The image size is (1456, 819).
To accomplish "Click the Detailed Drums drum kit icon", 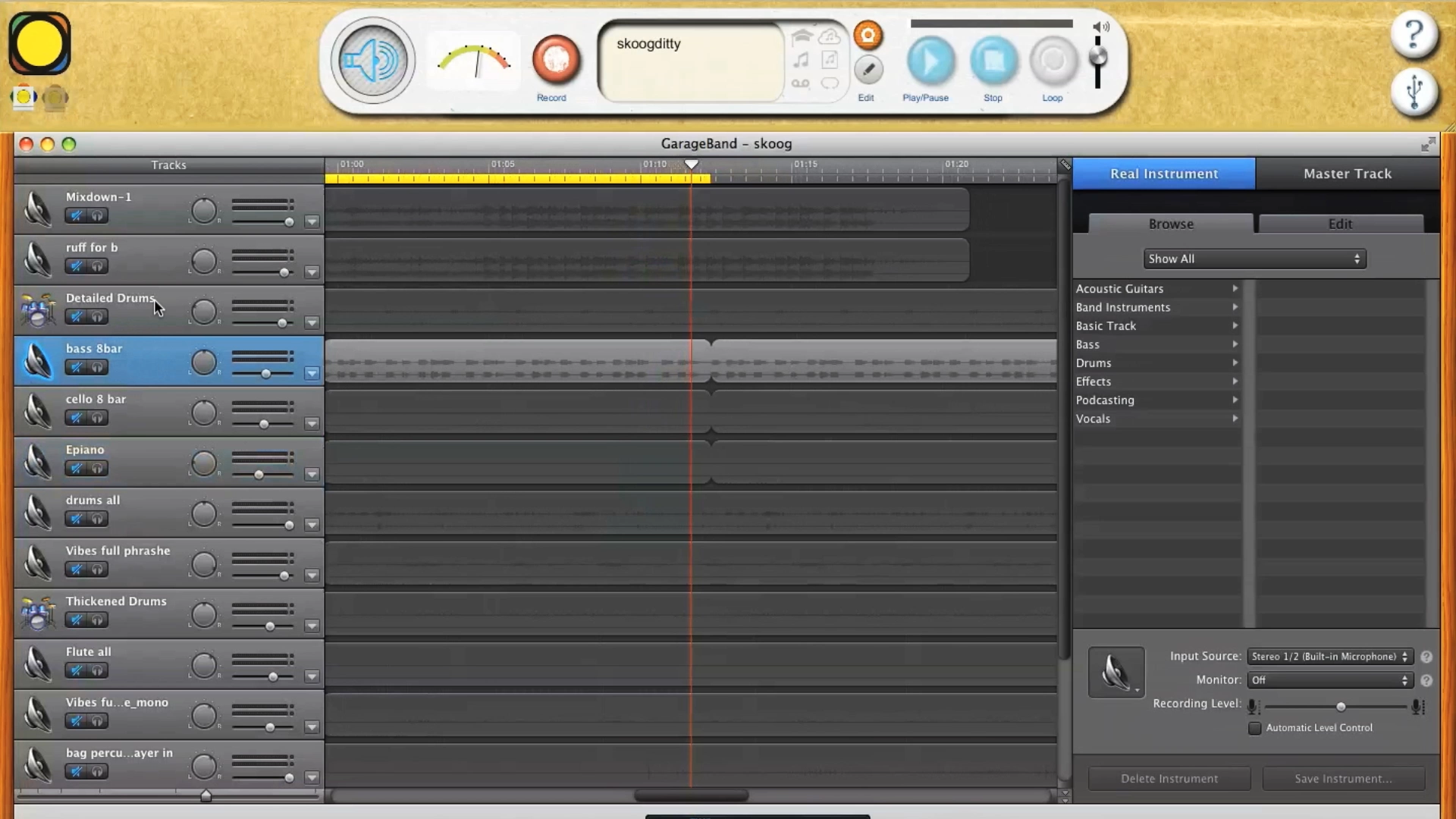I will [38, 310].
